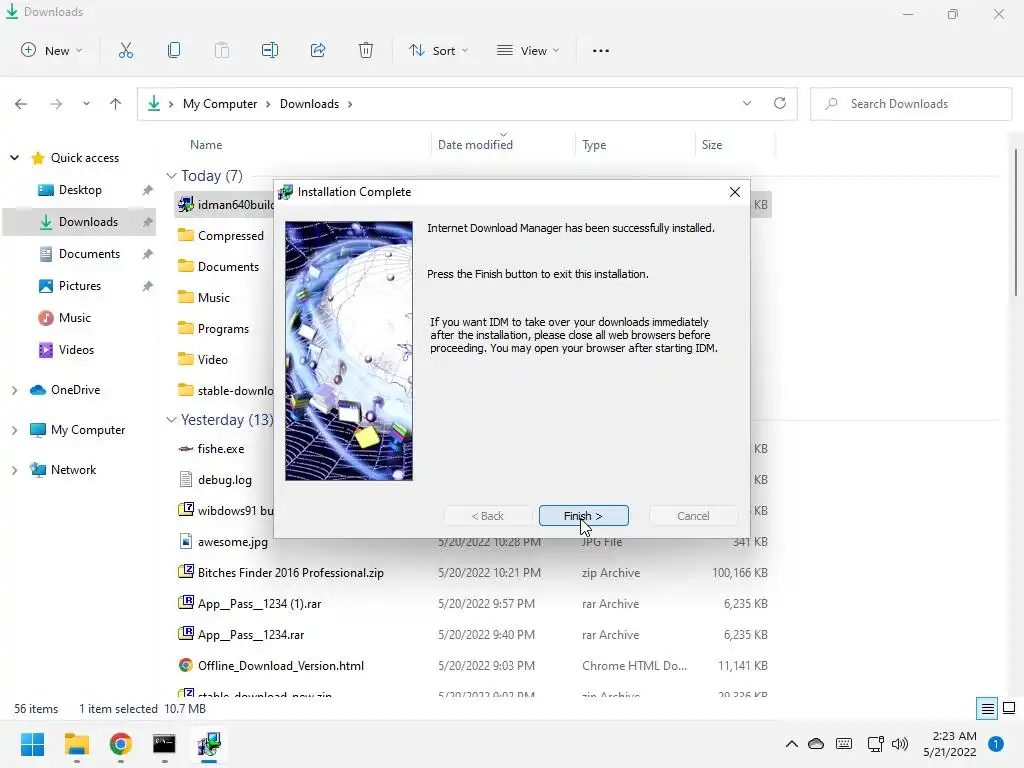The width and height of the screenshot is (1024, 768).
Task: Select Pictures in the navigation pane
Action: 71,285
